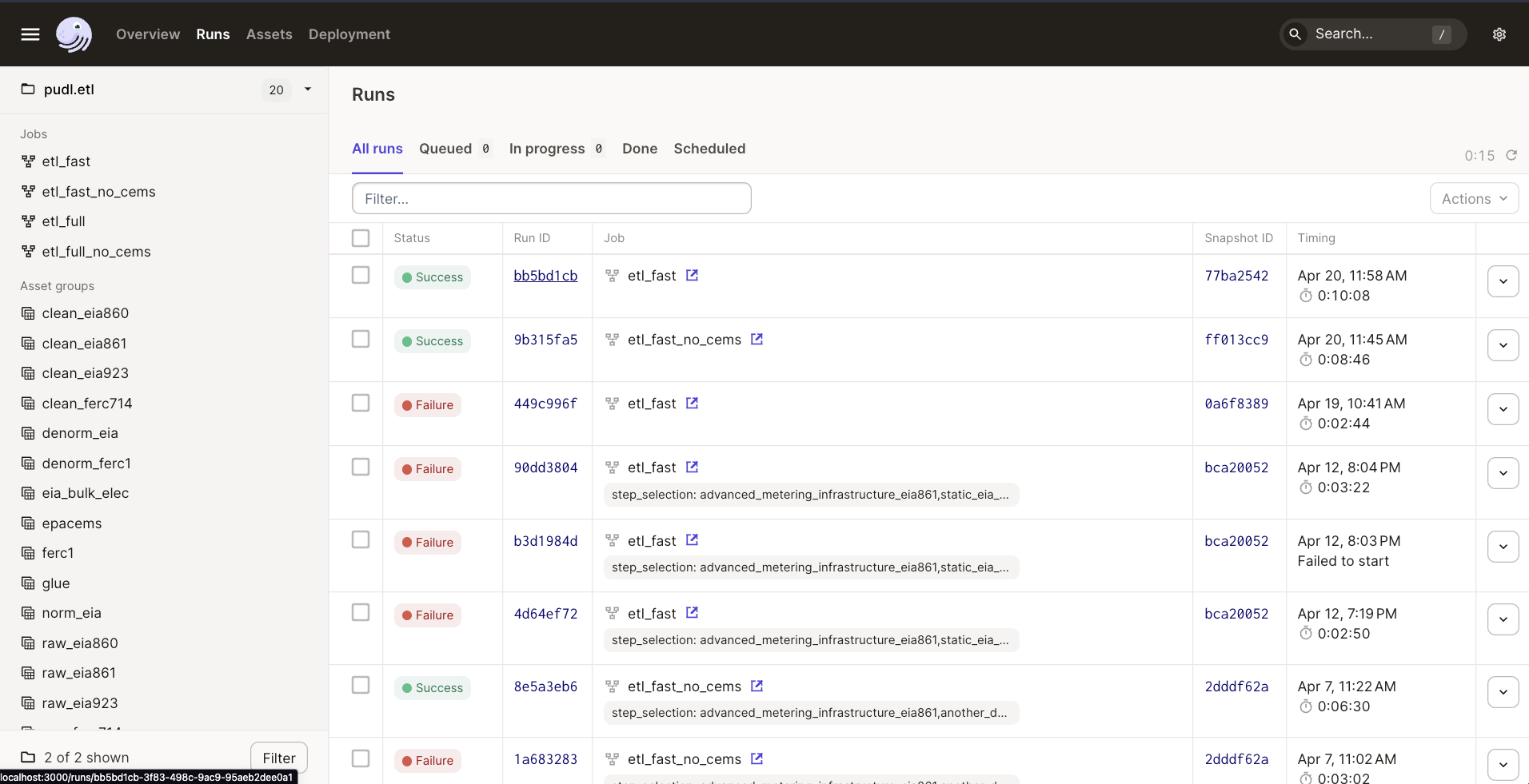Switch to the Scheduled tab
The image size is (1529, 784).
coord(709,149)
